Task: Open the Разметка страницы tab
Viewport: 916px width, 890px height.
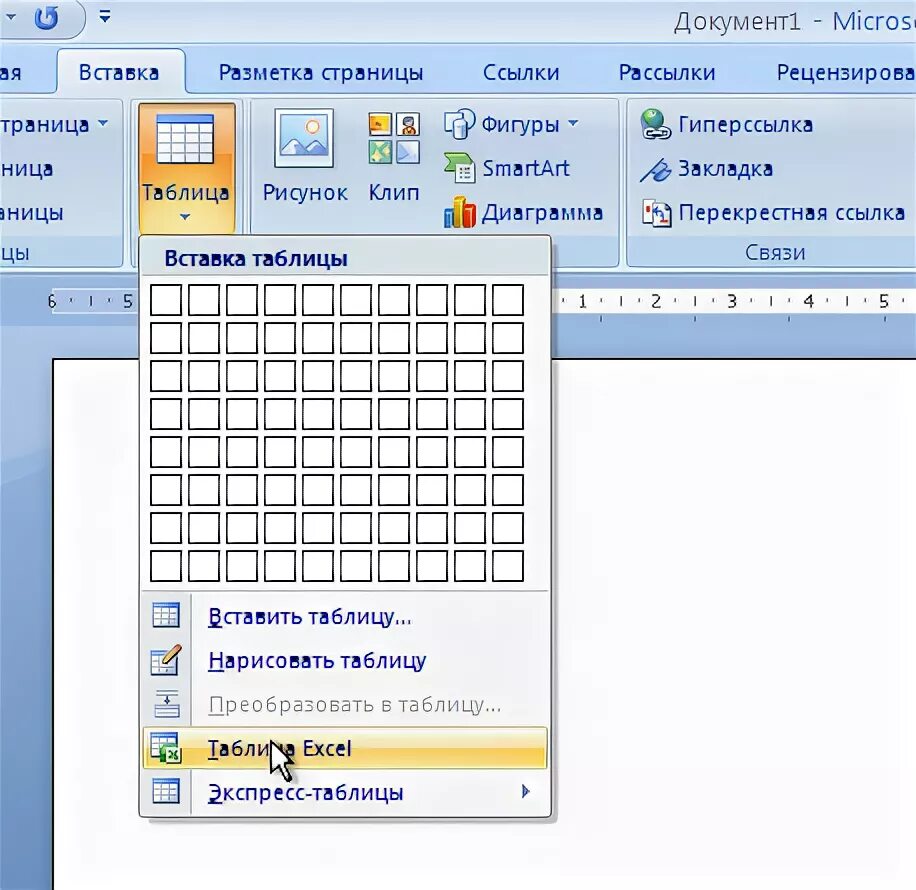Action: tap(321, 72)
